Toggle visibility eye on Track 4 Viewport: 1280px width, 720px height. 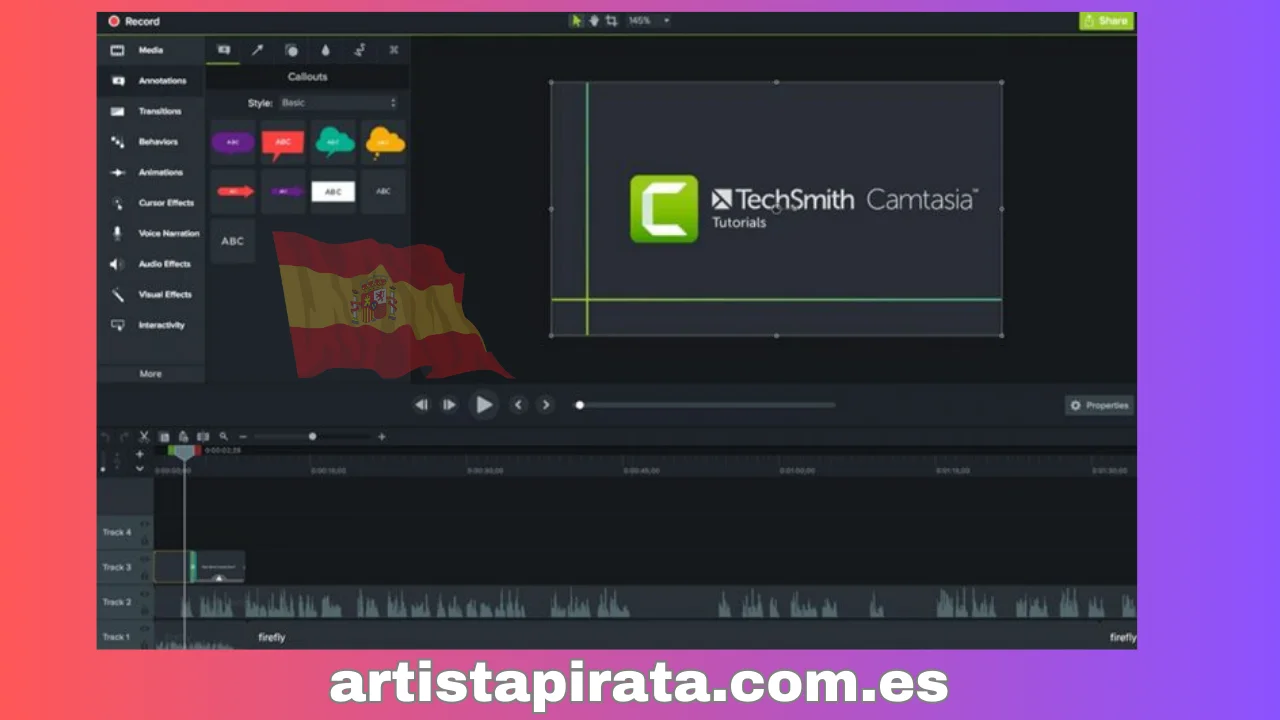point(145,524)
